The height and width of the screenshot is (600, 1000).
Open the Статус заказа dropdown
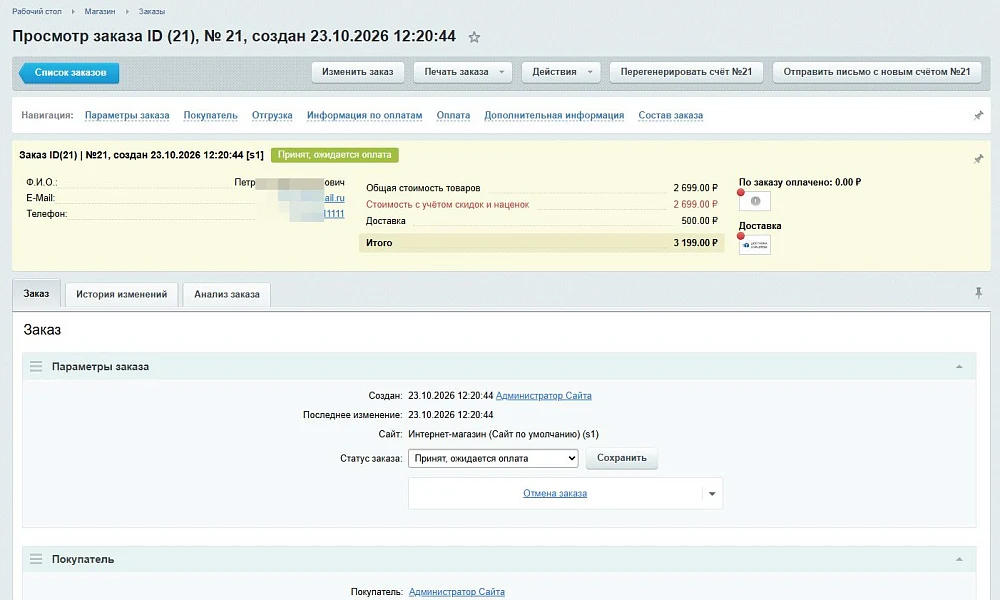[x=493, y=458]
